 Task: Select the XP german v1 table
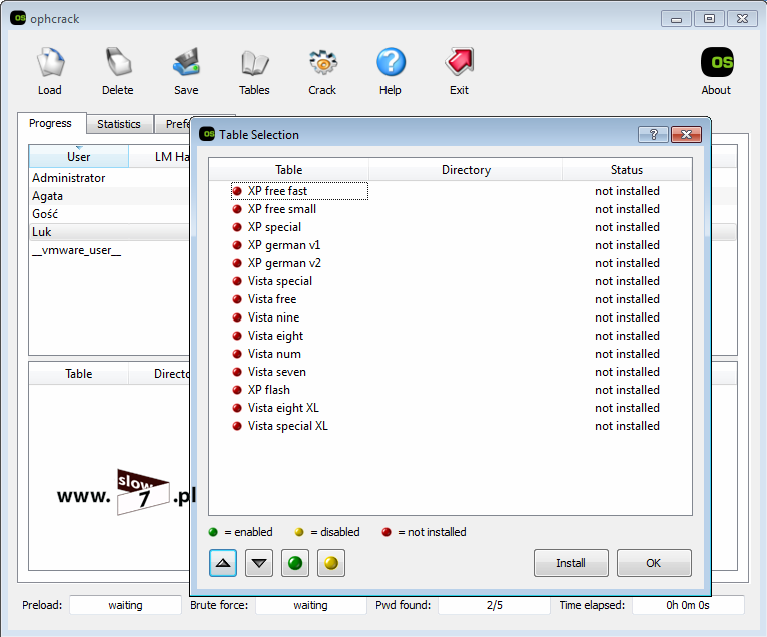pyautogui.click(x=451, y=245)
